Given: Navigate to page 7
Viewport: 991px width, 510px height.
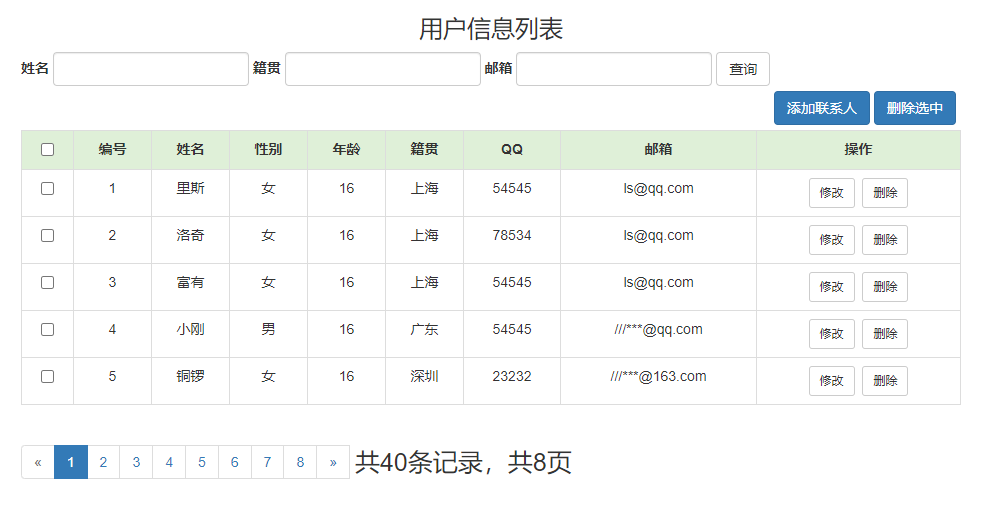Looking at the screenshot, I should [x=267, y=462].
